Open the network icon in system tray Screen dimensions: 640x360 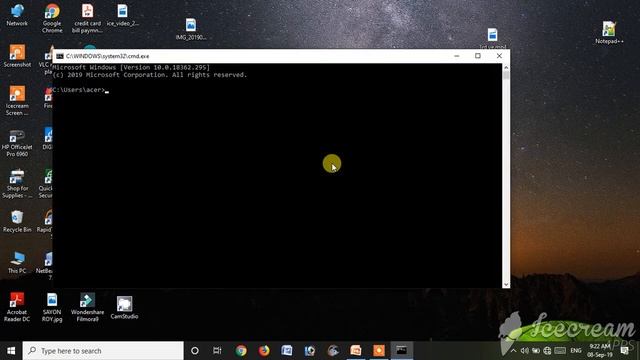547,351
